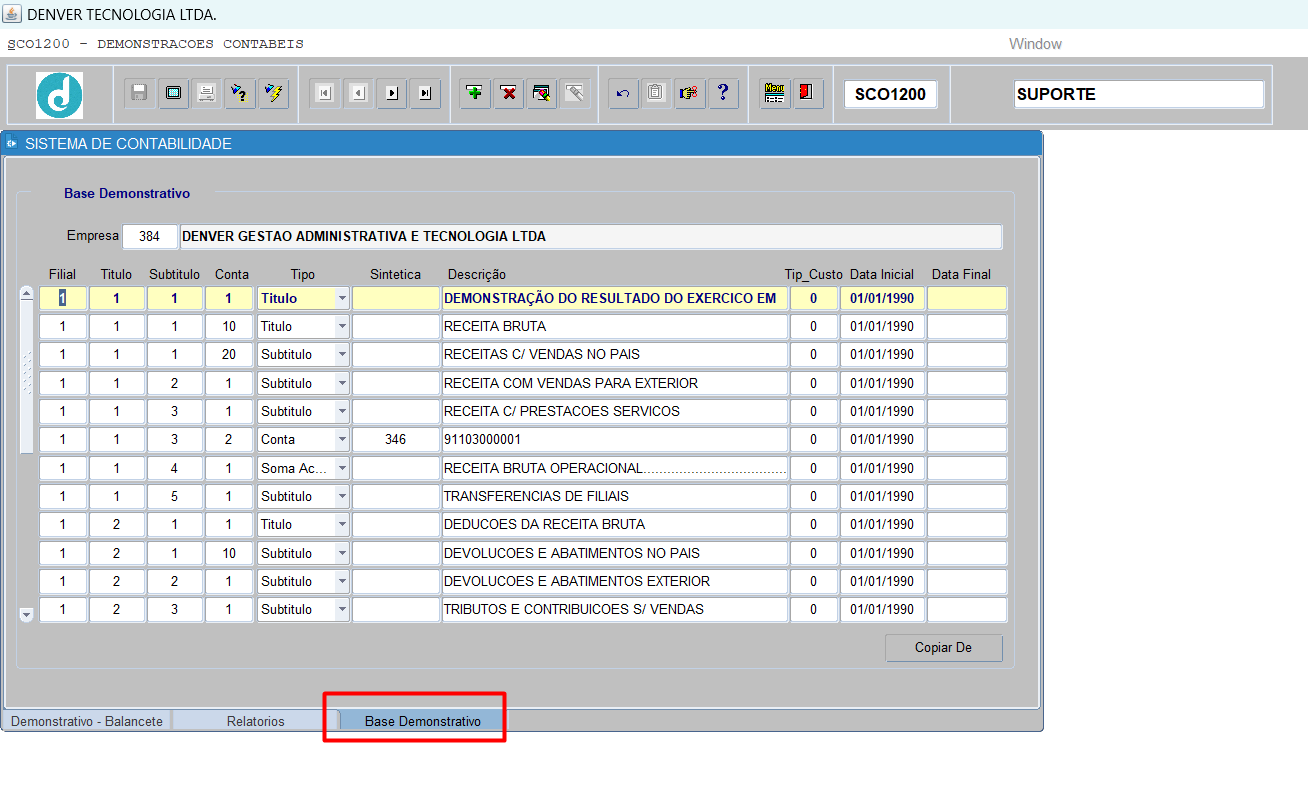
Task: Exit using the red door icon
Action: point(807,93)
